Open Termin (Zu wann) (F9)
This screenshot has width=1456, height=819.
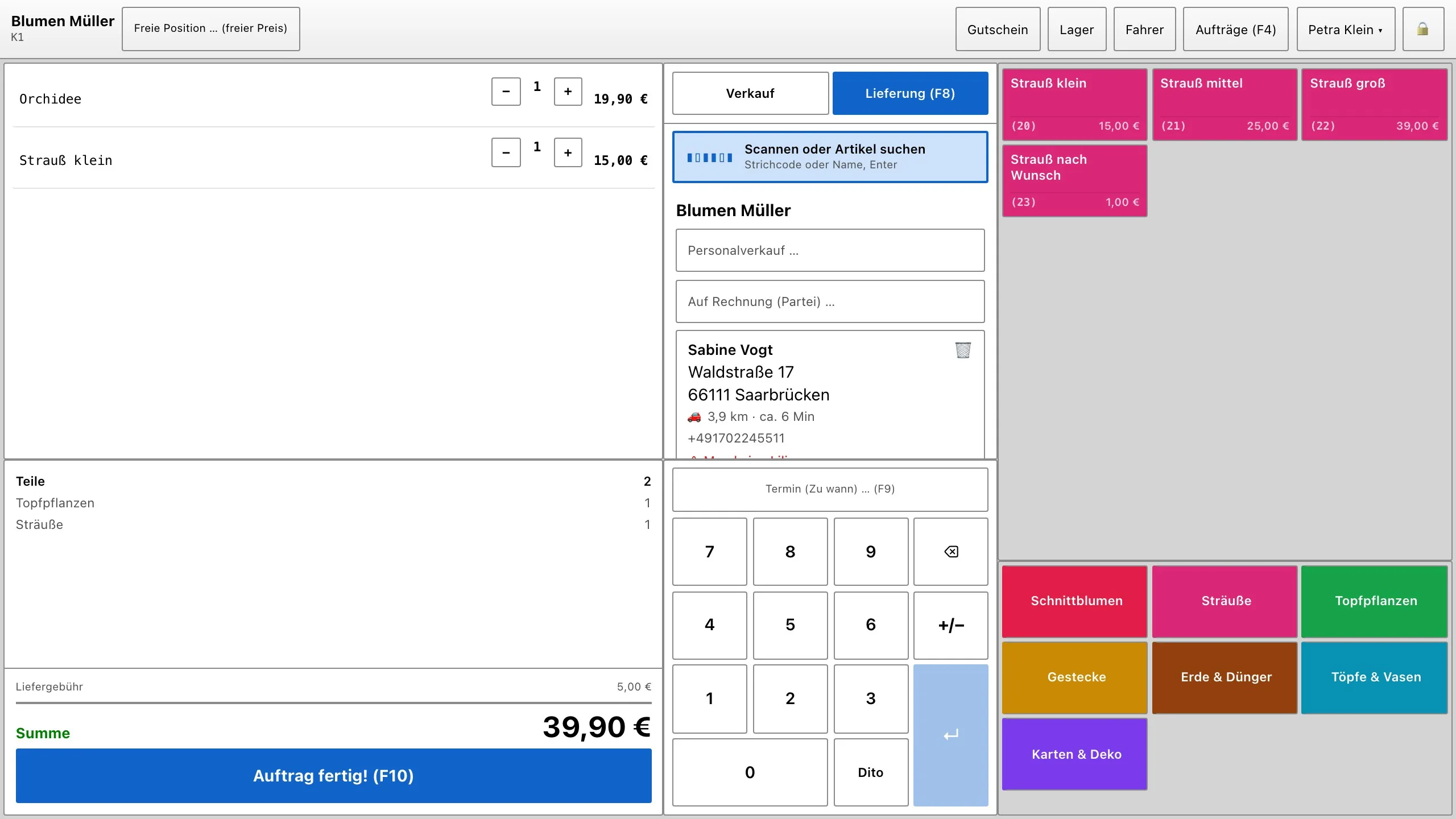point(830,489)
